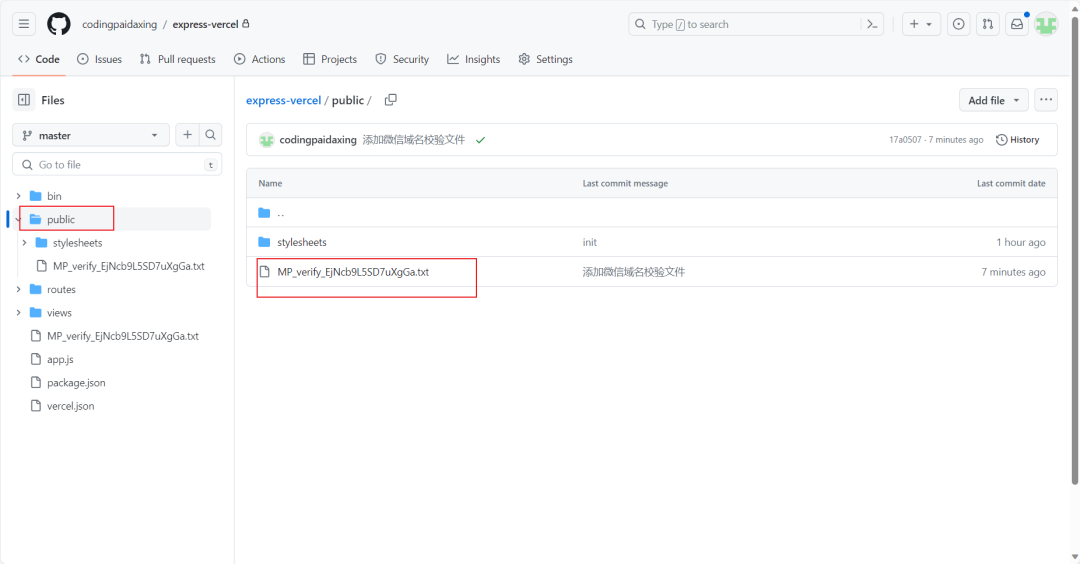Expand the create new plus dropdown
This screenshot has height=564, width=1080.
click(x=920, y=24)
